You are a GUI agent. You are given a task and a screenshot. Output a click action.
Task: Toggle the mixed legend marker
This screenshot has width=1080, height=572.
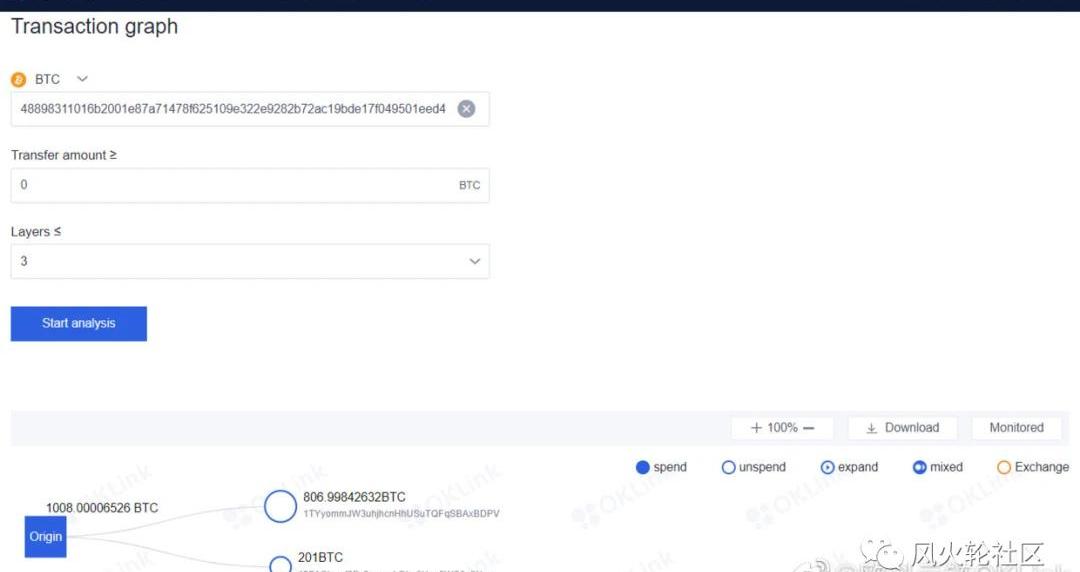919,467
